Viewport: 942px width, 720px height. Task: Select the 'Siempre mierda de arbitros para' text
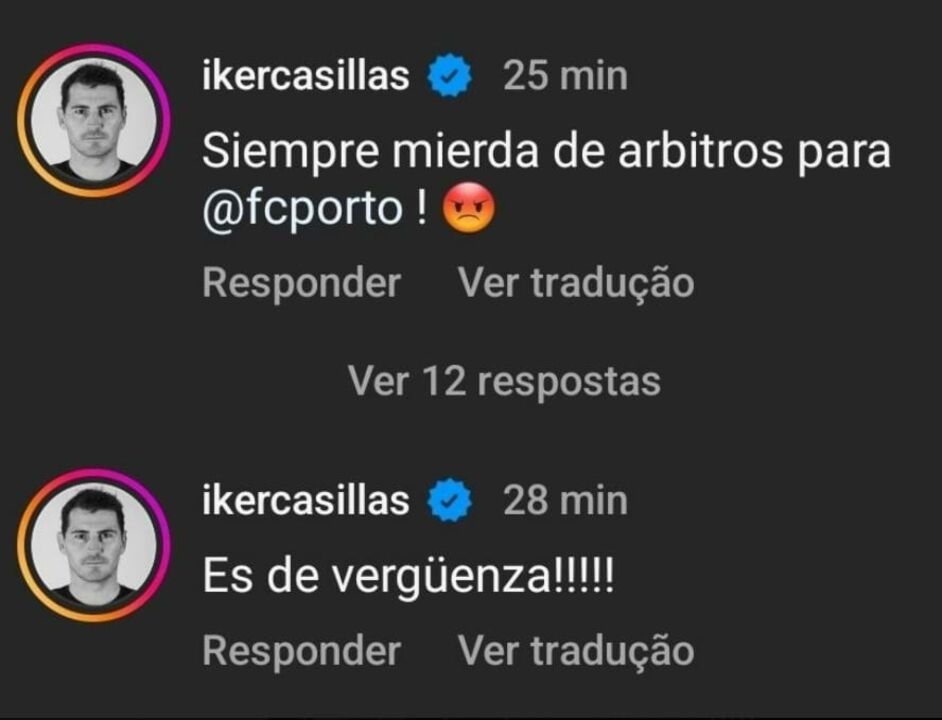[547, 152]
